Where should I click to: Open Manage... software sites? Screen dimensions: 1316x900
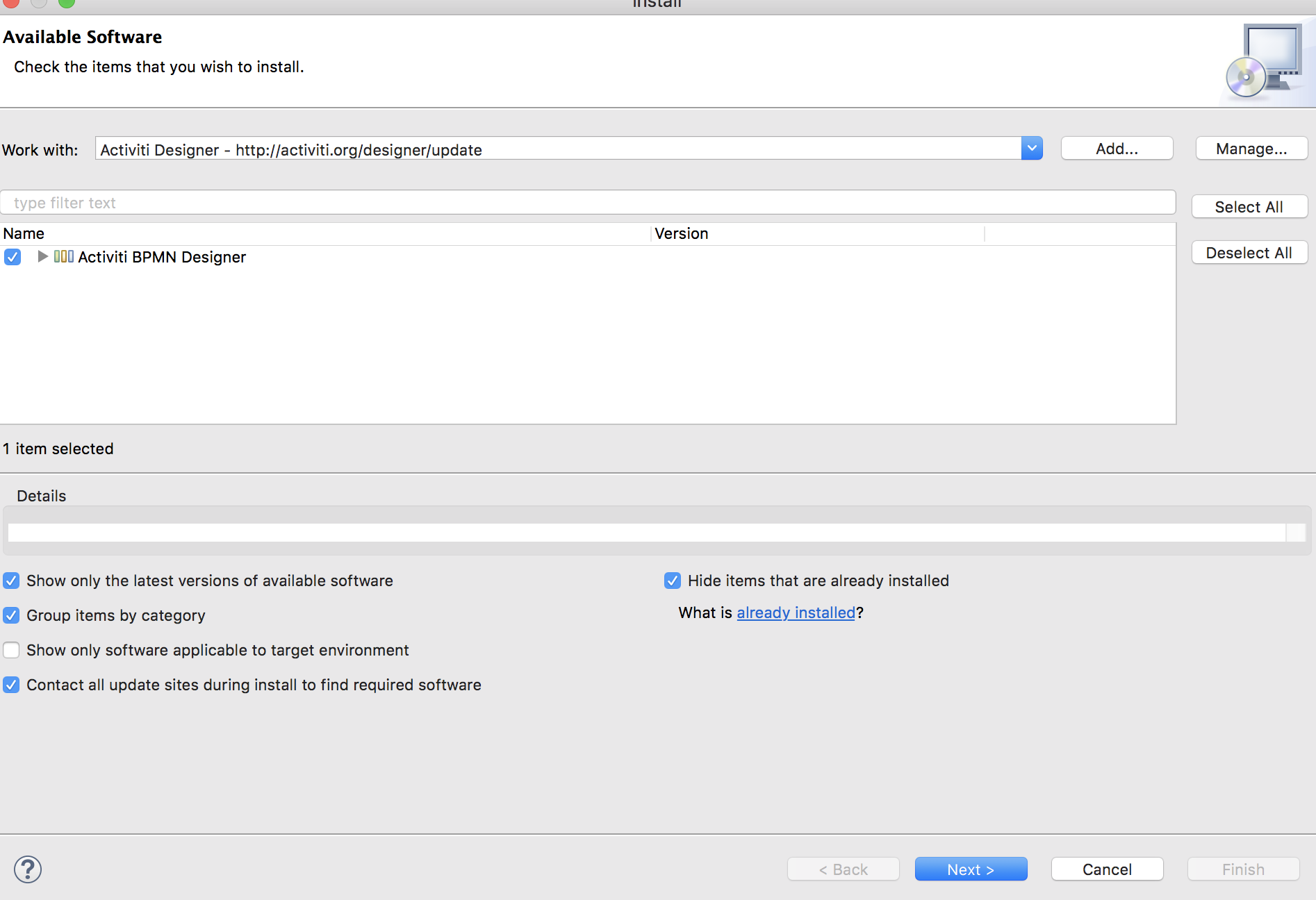click(x=1251, y=149)
